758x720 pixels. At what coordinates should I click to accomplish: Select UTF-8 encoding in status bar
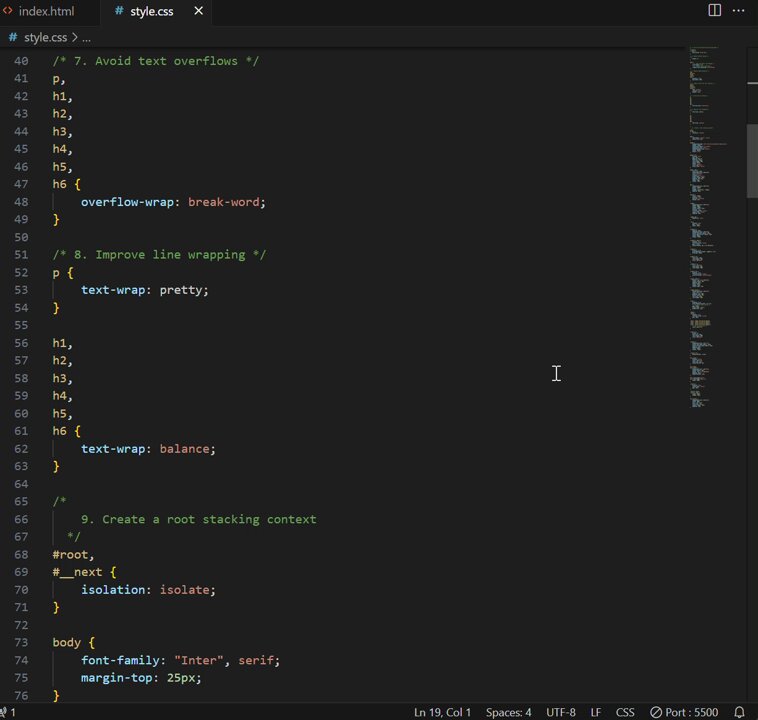coord(561,712)
